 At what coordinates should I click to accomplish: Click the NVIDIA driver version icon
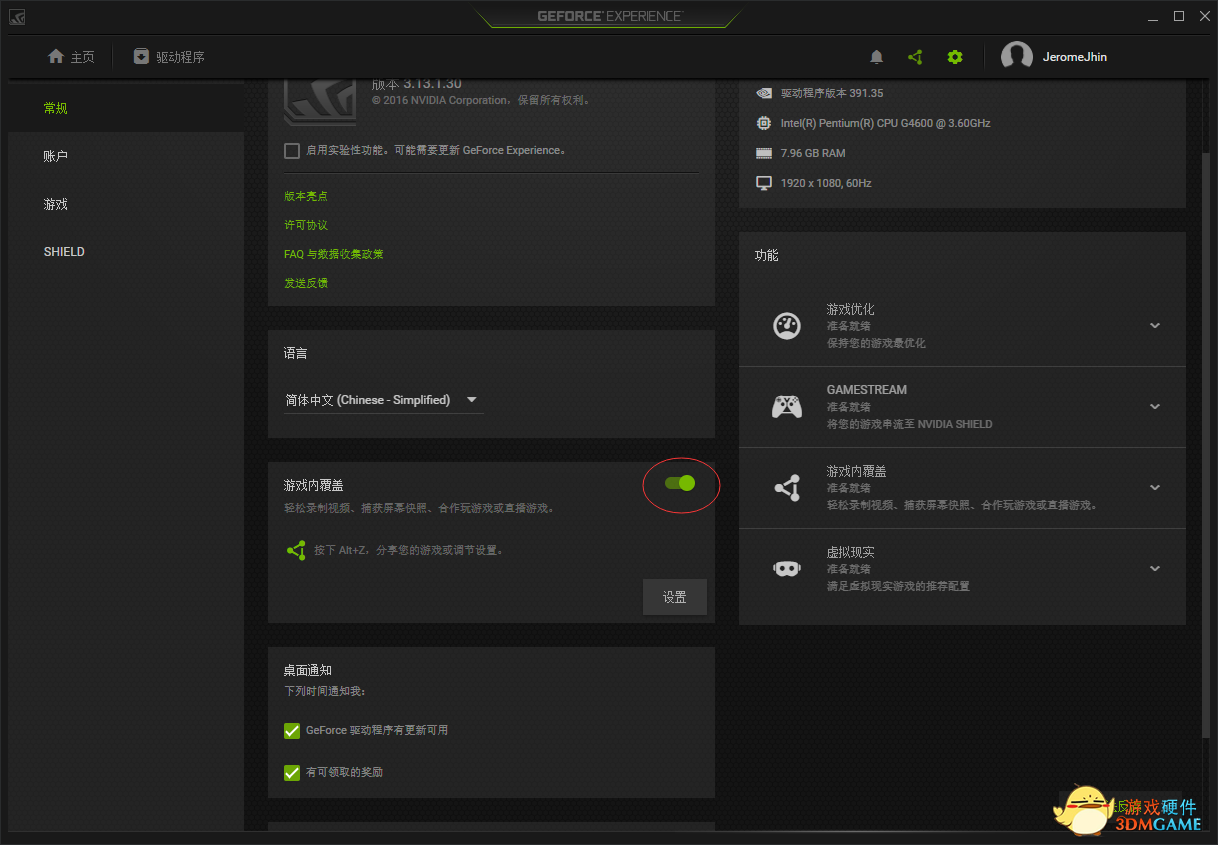[x=764, y=93]
